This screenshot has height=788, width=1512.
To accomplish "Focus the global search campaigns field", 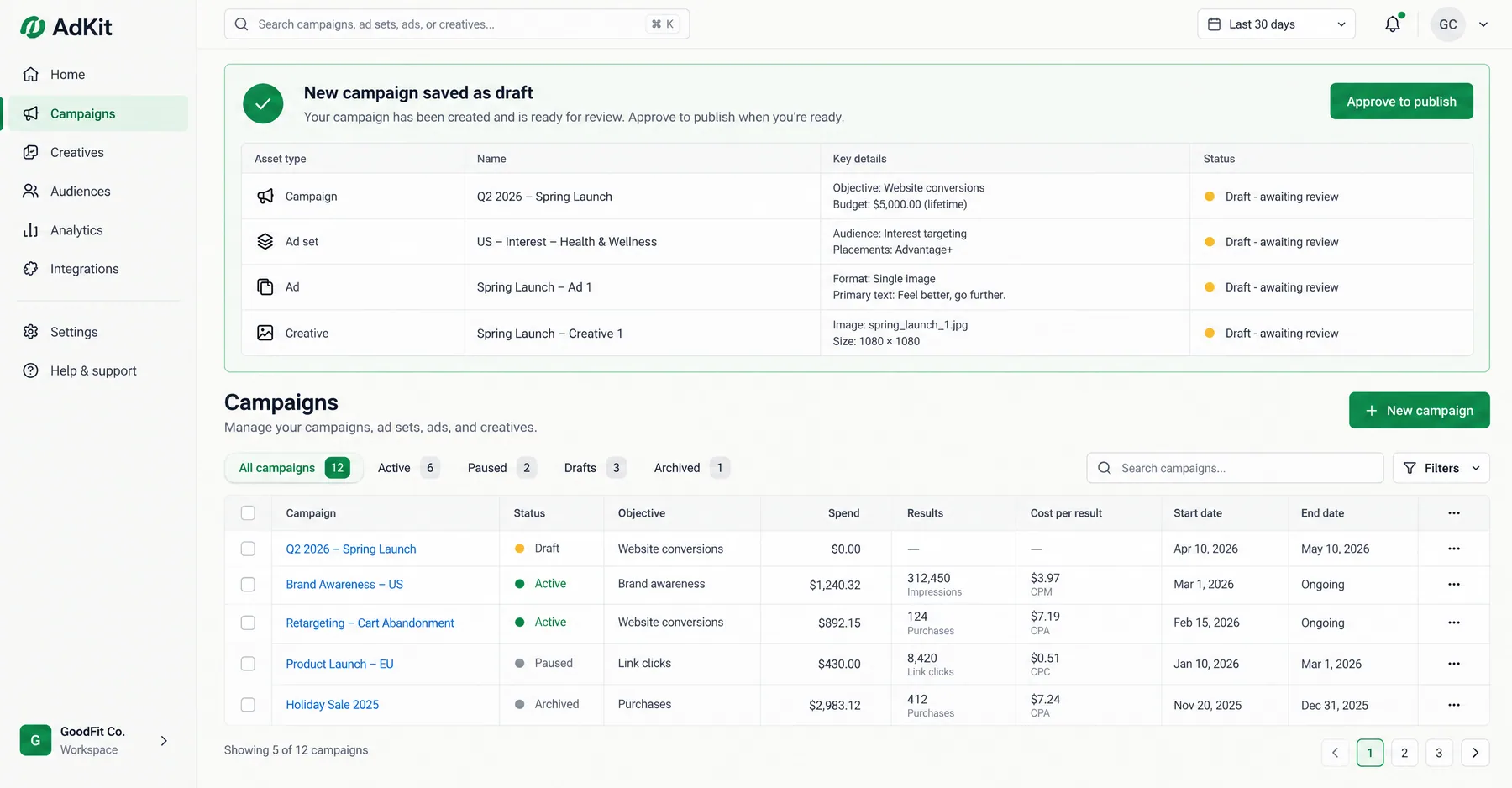I will click(x=457, y=24).
